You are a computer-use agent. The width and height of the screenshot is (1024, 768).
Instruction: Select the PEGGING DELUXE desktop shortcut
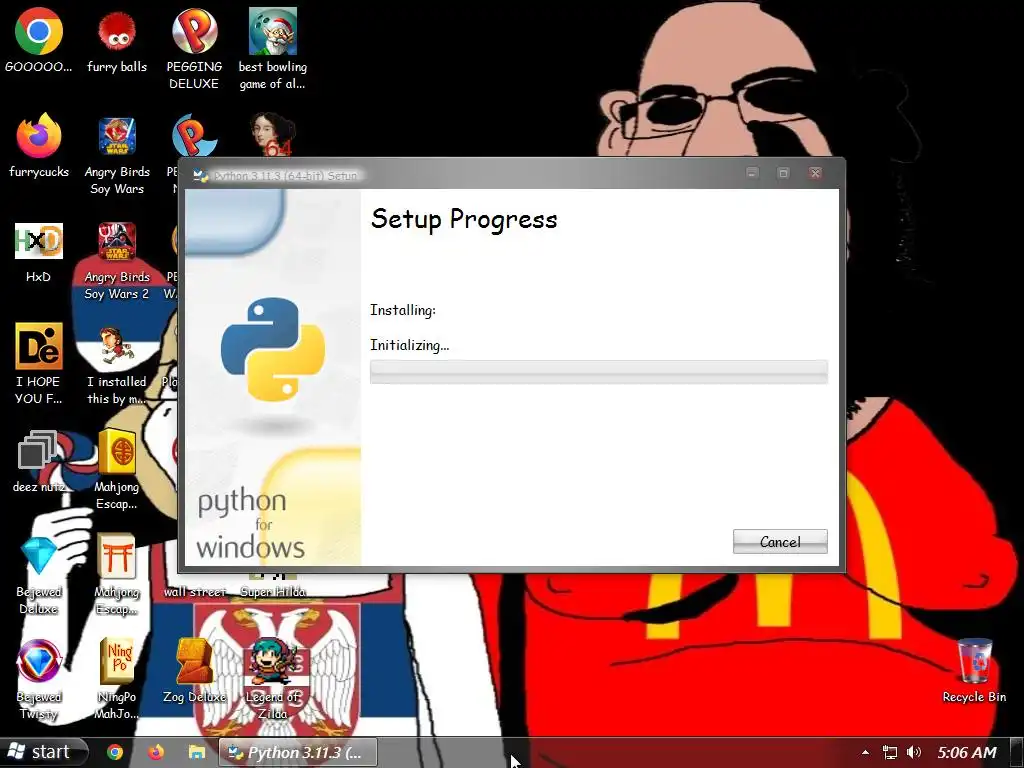(x=194, y=49)
